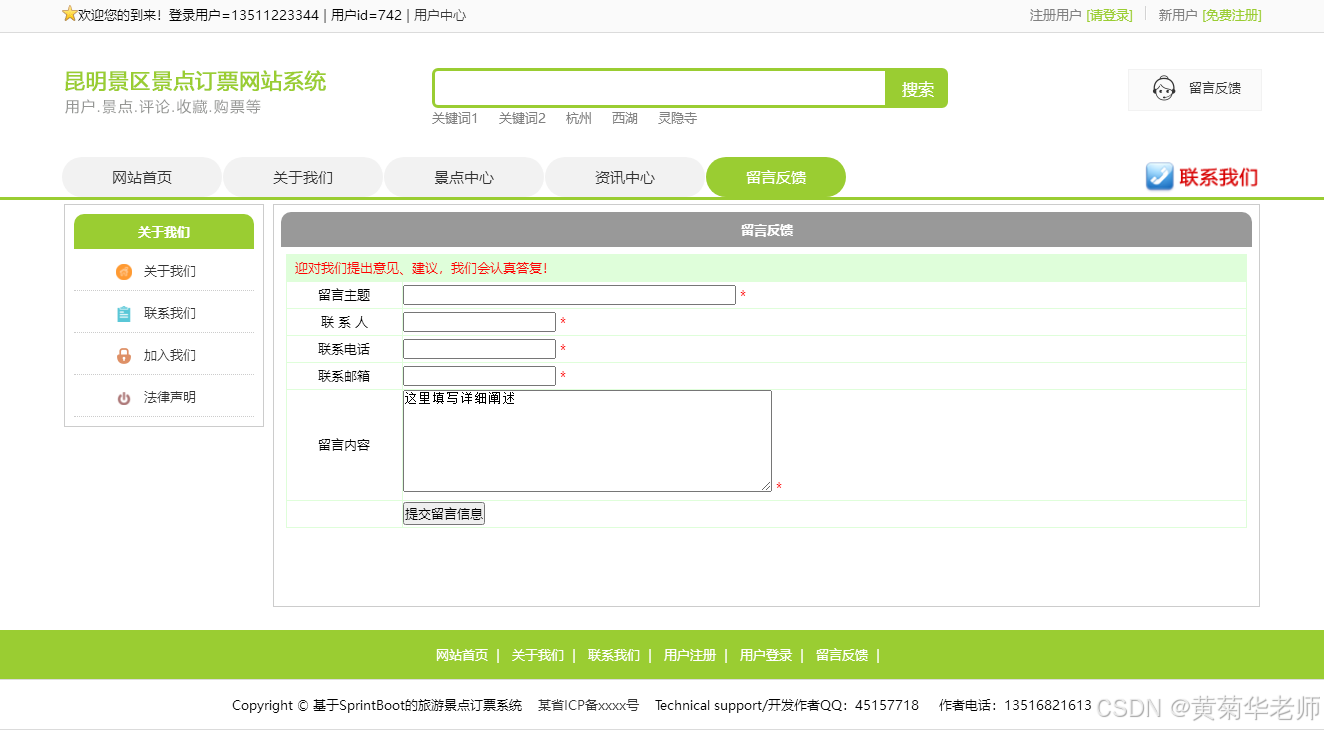
Task: Click the envelope icon beside 关于我们 sidebar item
Action: click(x=123, y=271)
